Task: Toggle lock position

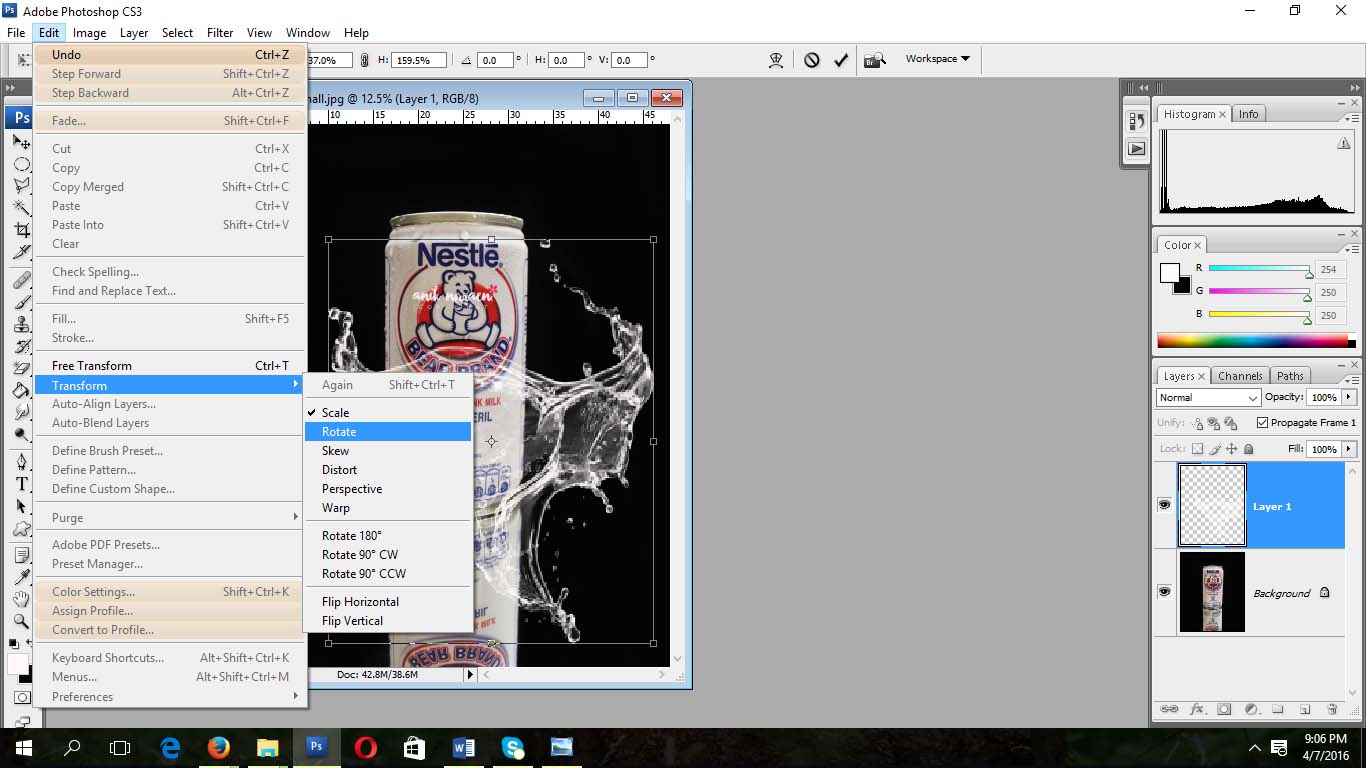Action: pos(1232,449)
